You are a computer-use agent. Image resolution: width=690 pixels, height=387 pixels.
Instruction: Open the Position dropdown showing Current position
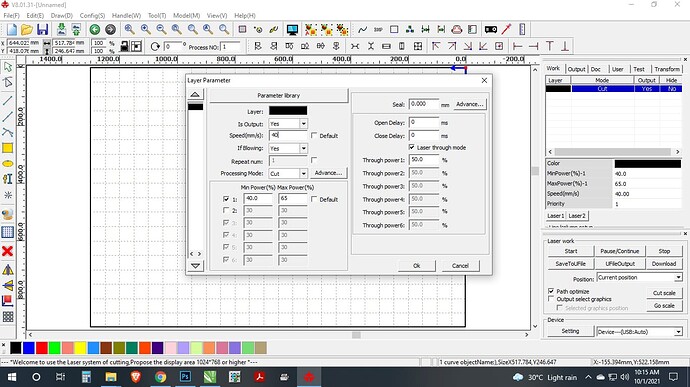(x=678, y=277)
